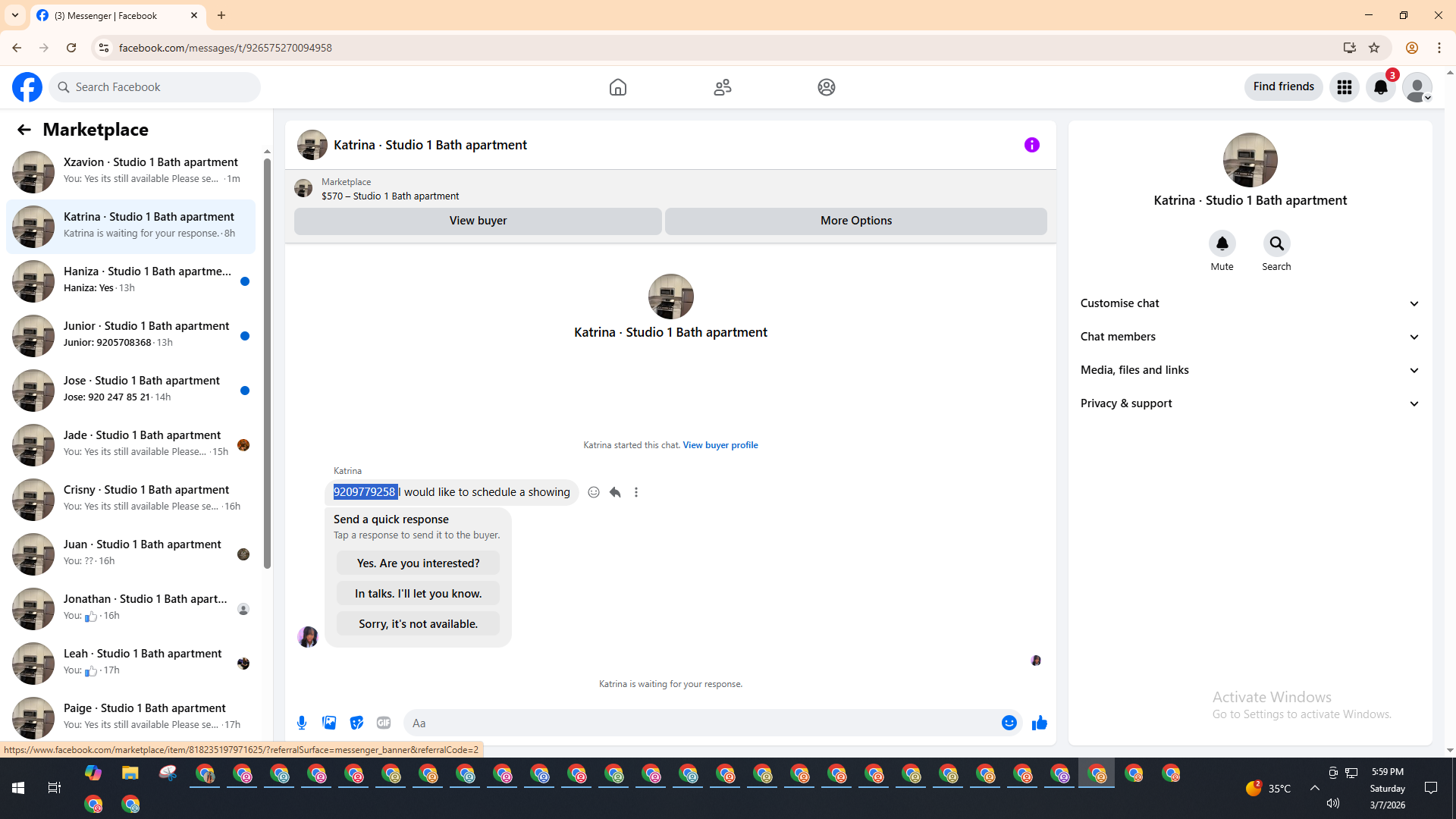The height and width of the screenshot is (819, 1456).
Task: Open the View buyer profile link
Action: pos(720,445)
